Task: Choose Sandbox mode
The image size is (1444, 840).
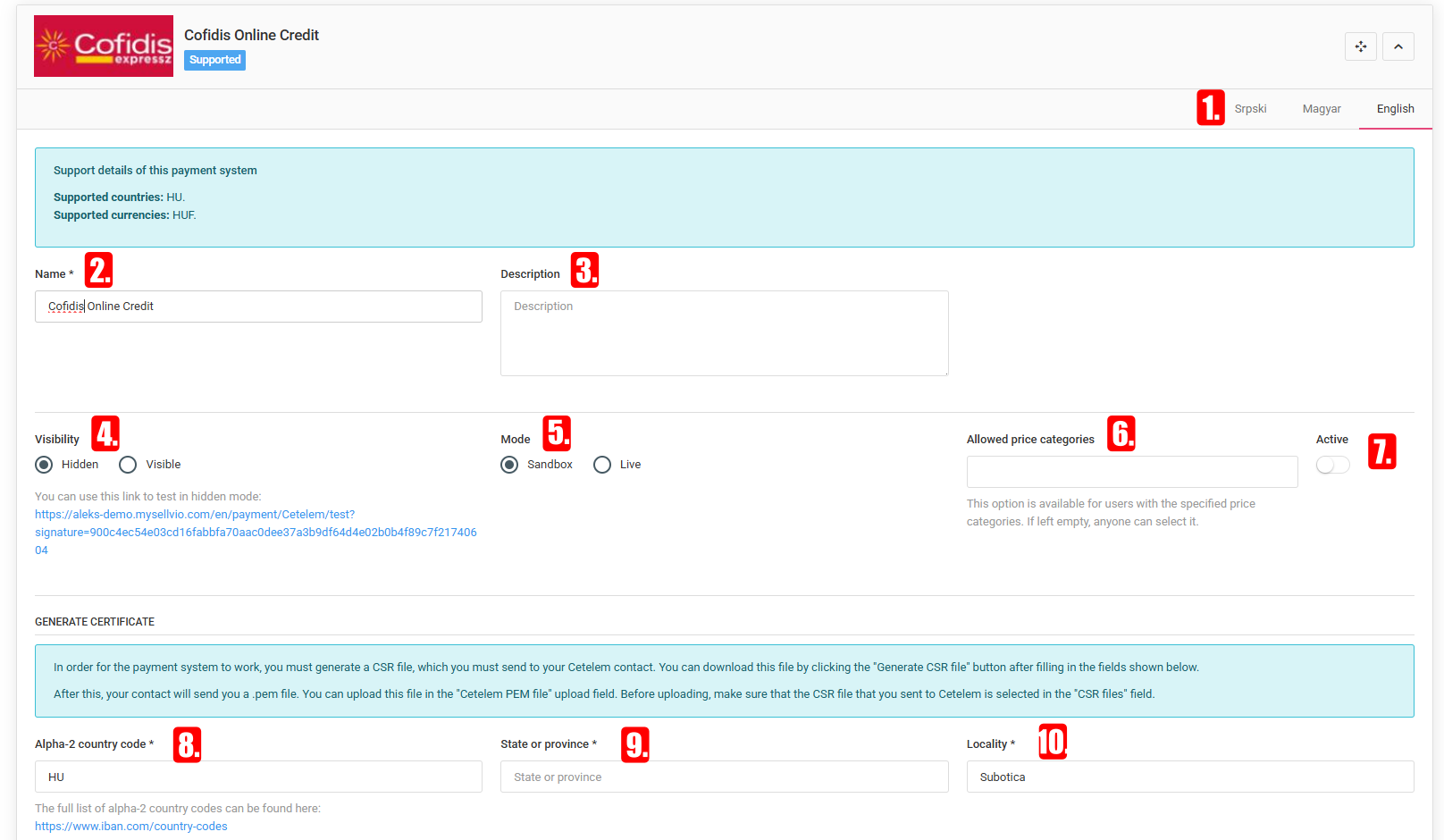Action: (509, 465)
